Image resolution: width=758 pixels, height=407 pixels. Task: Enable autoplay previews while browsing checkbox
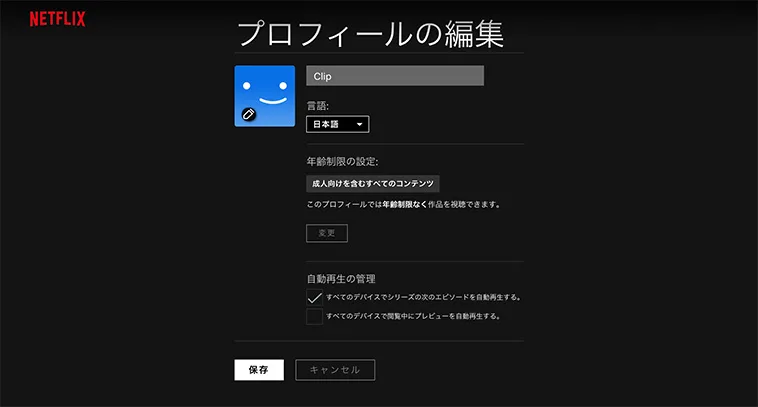pyautogui.click(x=315, y=316)
